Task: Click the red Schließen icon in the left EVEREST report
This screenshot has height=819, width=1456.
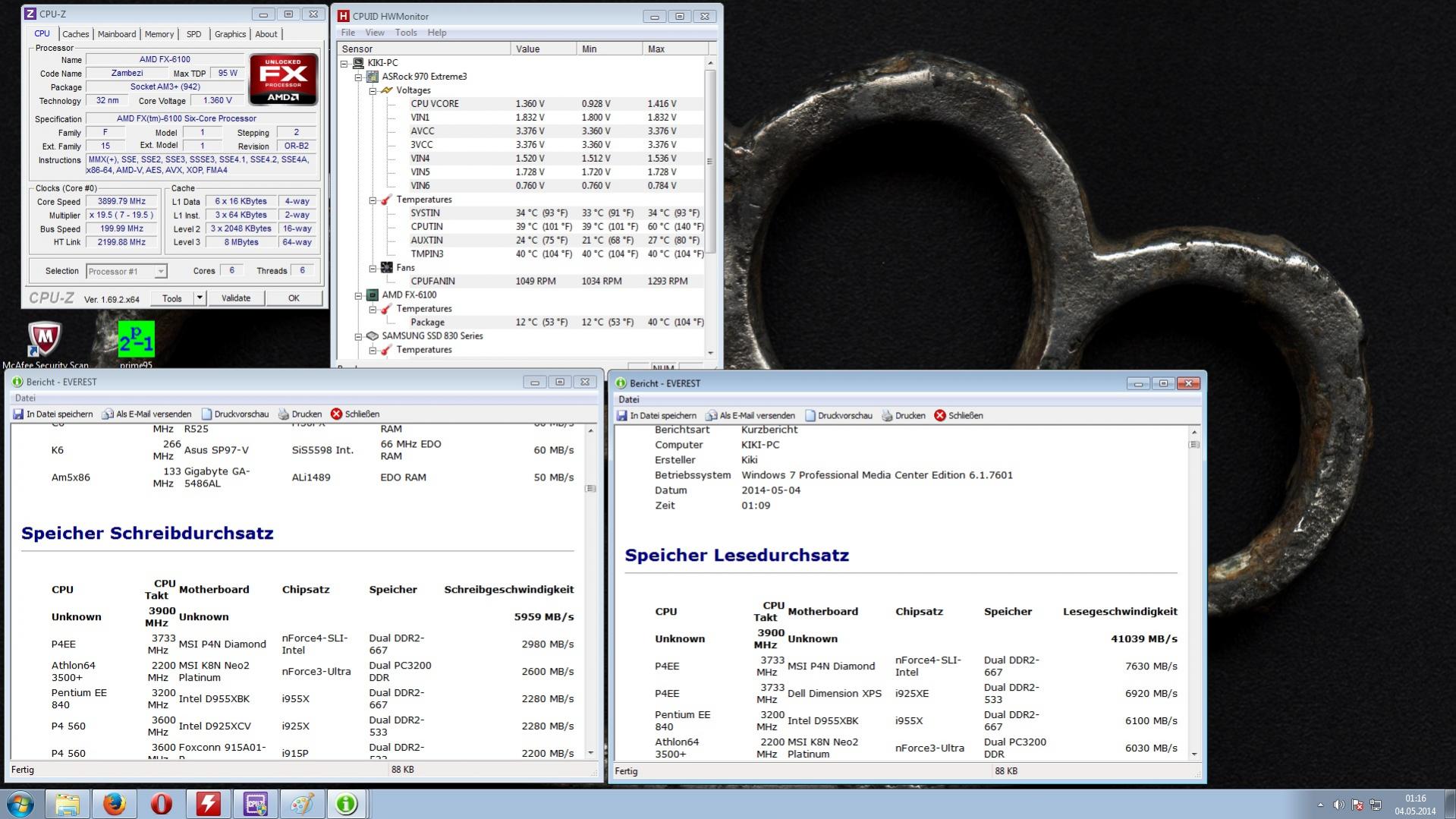Action: [x=337, y=414]
